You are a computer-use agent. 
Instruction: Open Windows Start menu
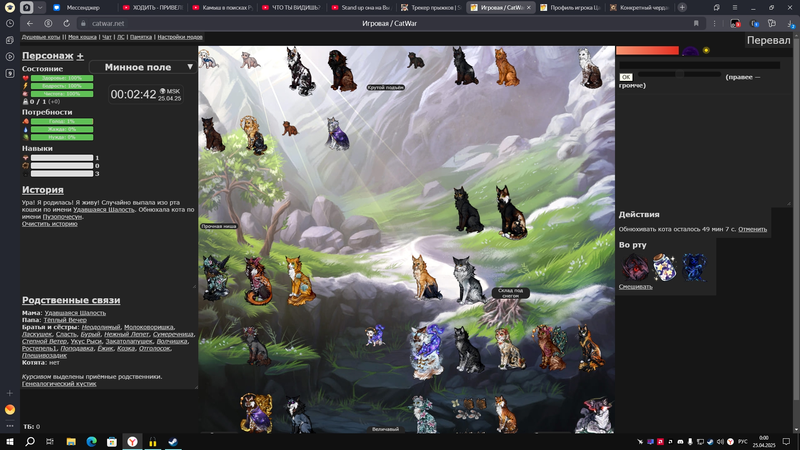[10, 442]
